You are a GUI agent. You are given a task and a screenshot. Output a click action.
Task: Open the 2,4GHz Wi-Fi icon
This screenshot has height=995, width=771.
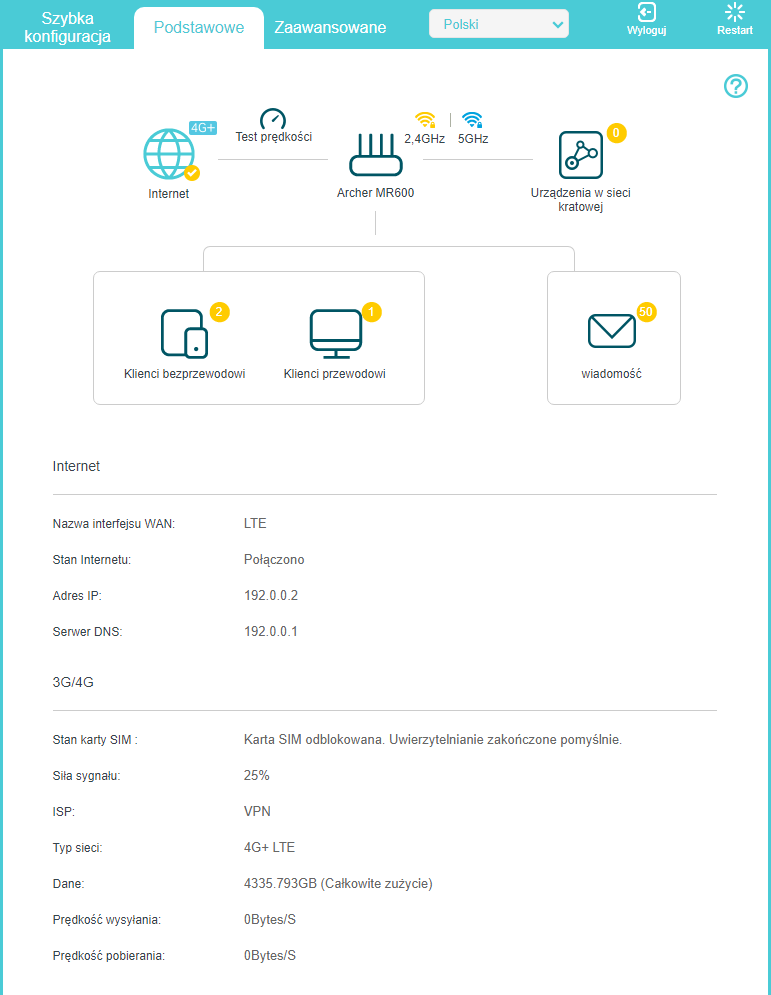425,121
